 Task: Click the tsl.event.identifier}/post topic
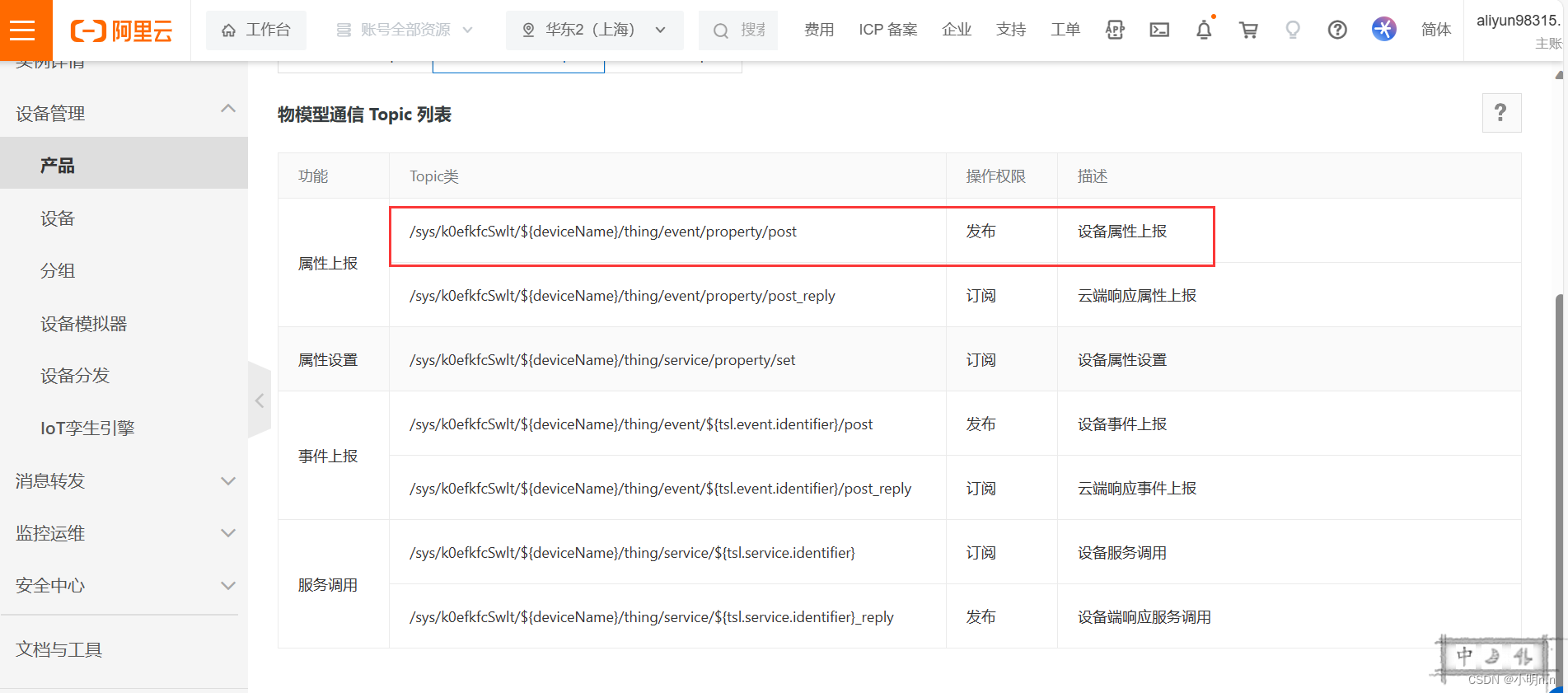641,424
